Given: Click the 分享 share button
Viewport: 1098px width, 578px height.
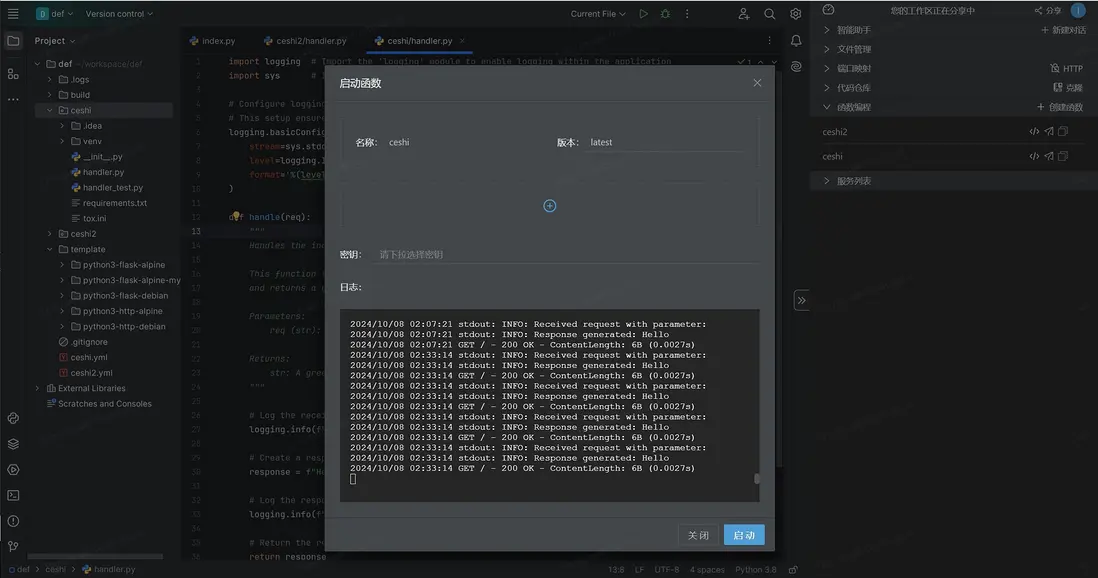Looking at the screenshot, I should [1048, 11].
